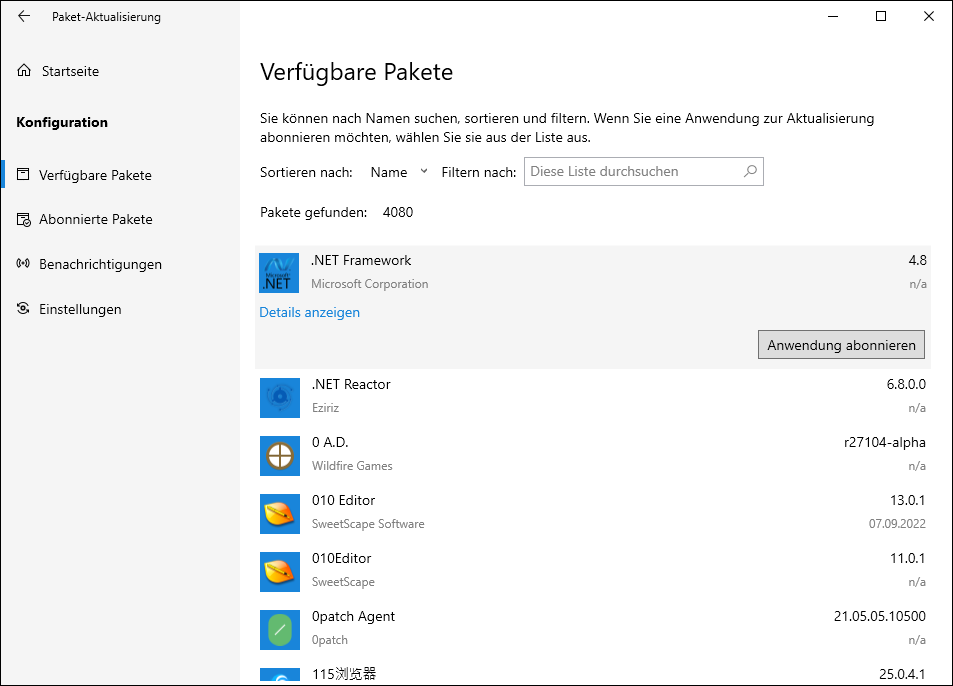
Task: Open the Sortieren nach Name dropdown
Action: pyautogui.click(x=398, y=172)
